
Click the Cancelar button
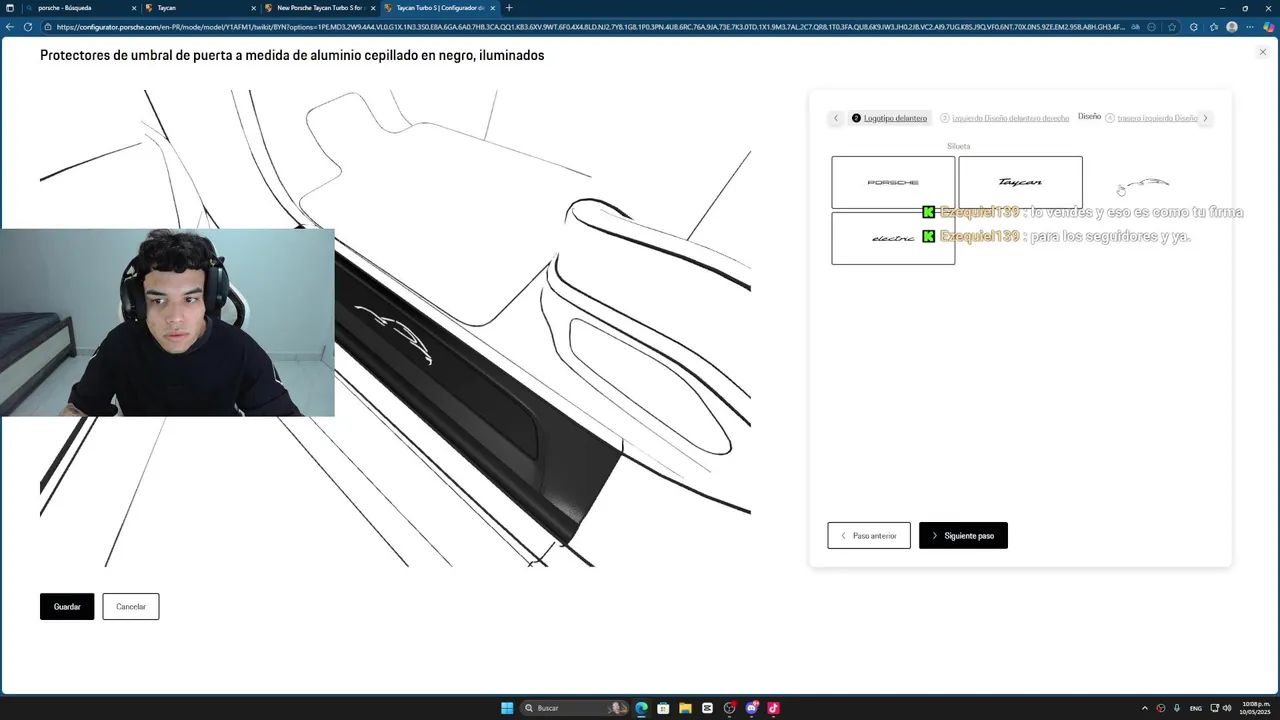(131, 606)
